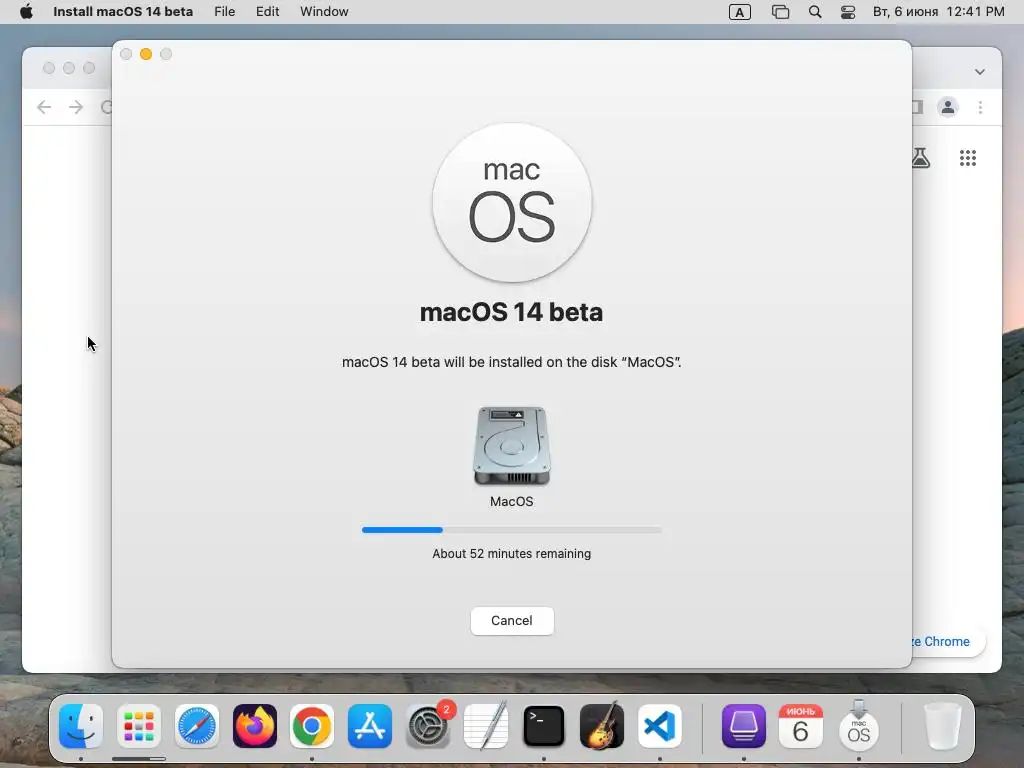
Task: Open System Settings from the Dock
Action: click(428, 726)
